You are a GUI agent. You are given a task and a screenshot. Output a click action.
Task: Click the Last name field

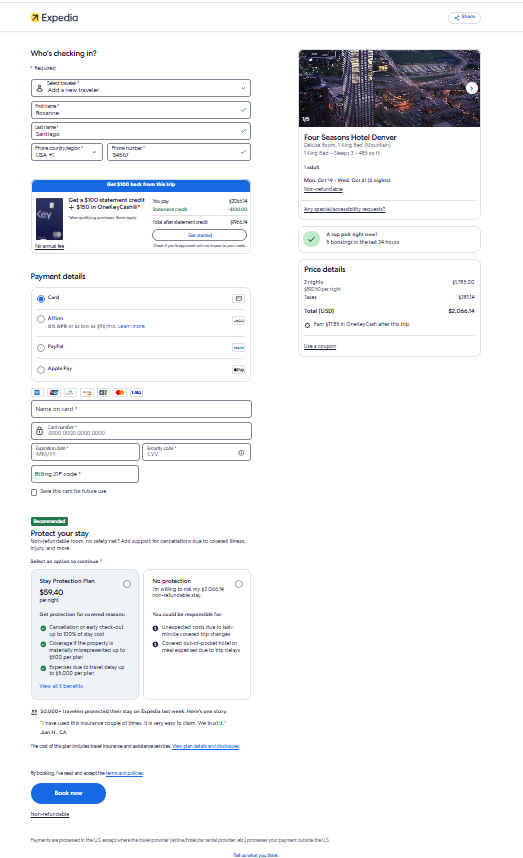click(x=141, y=131)
